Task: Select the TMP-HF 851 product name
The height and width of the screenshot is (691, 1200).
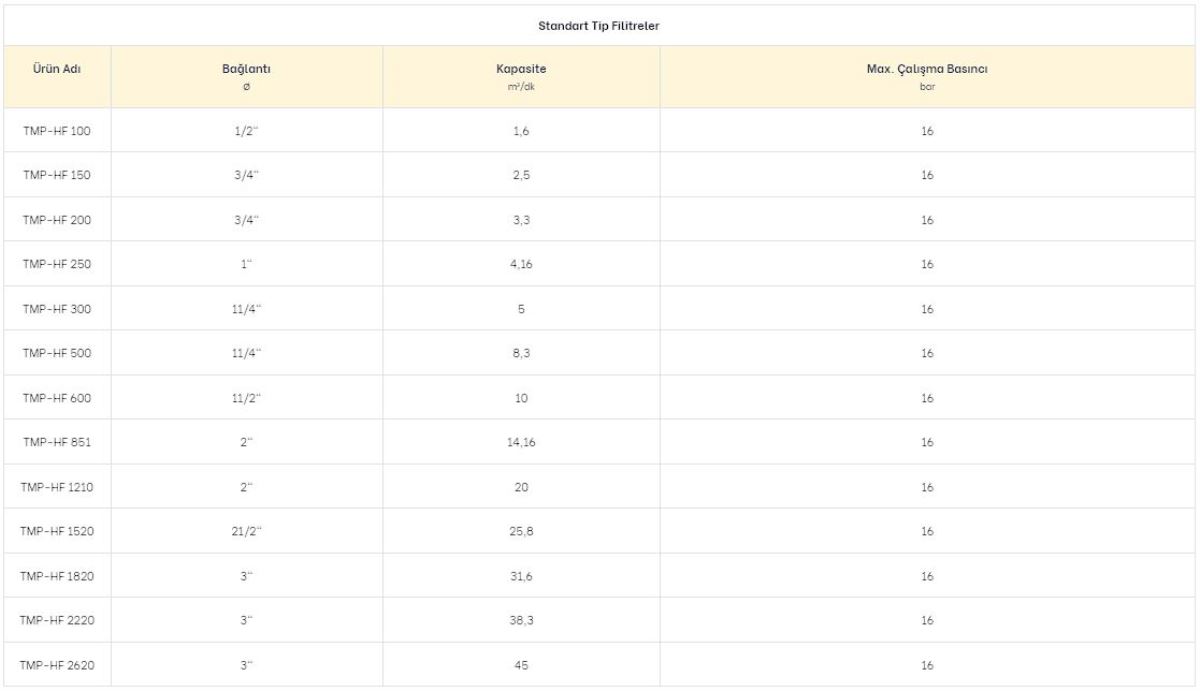Action: tap(57, 442)
